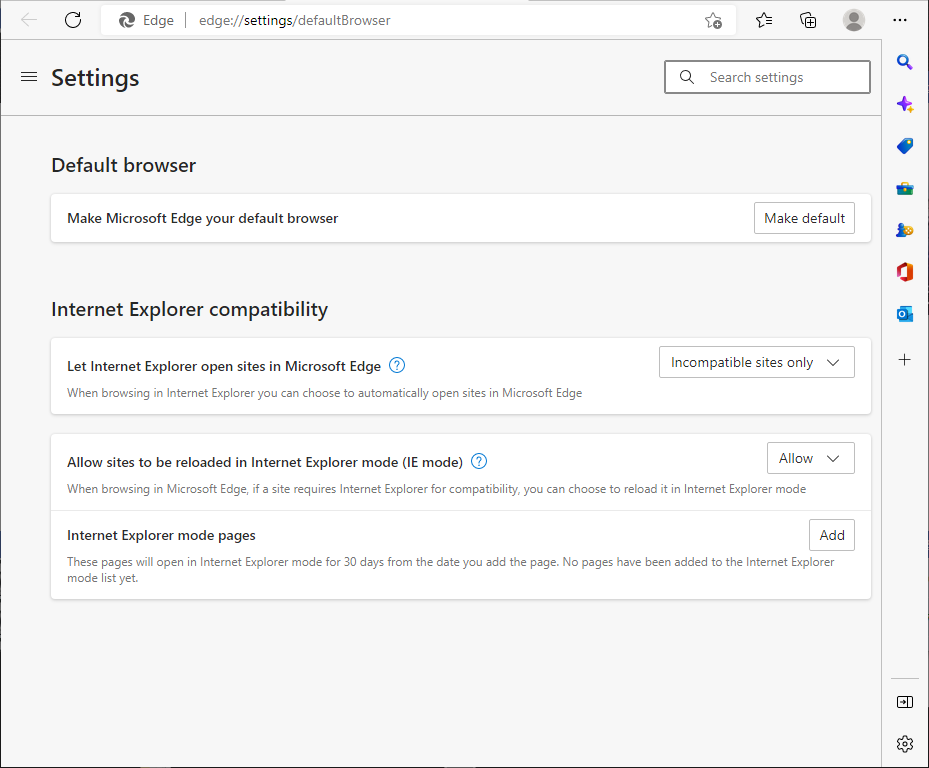Open the Copilot sparkle sidebar icon

pyautogui.click(x=904, y=104)
